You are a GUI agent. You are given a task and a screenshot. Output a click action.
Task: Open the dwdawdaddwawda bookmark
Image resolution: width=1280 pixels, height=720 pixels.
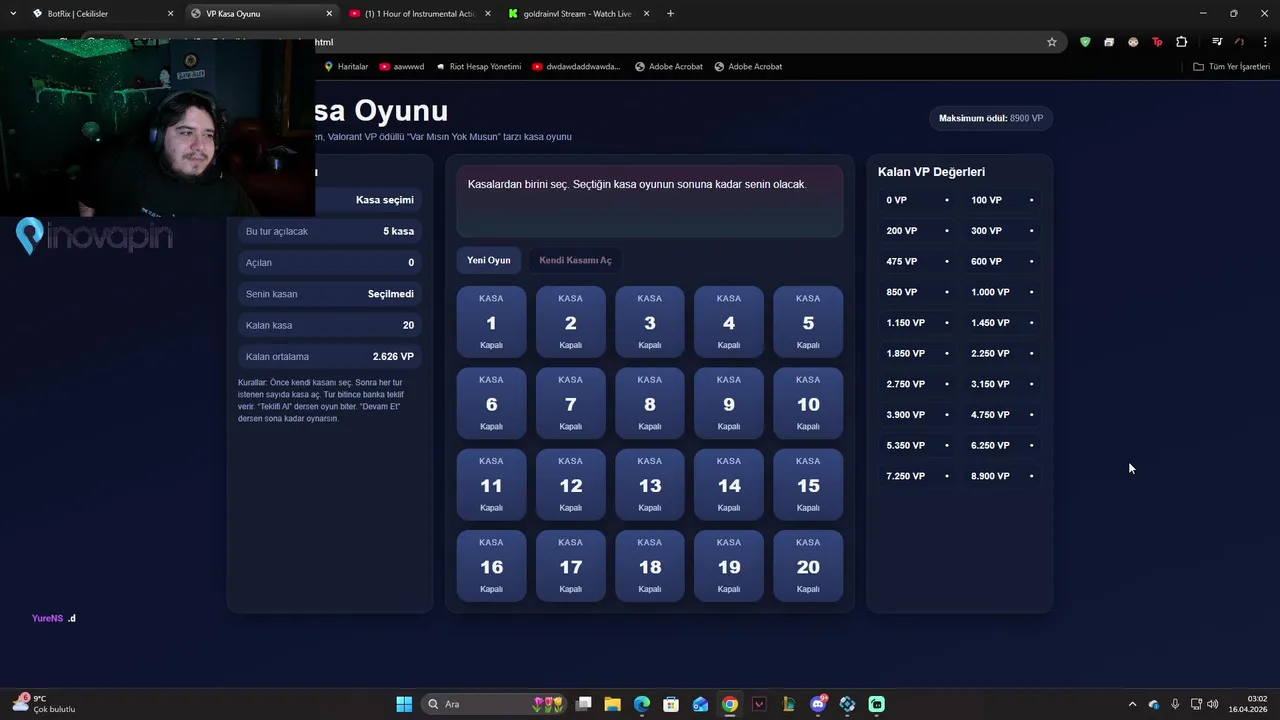click(577, 66)
